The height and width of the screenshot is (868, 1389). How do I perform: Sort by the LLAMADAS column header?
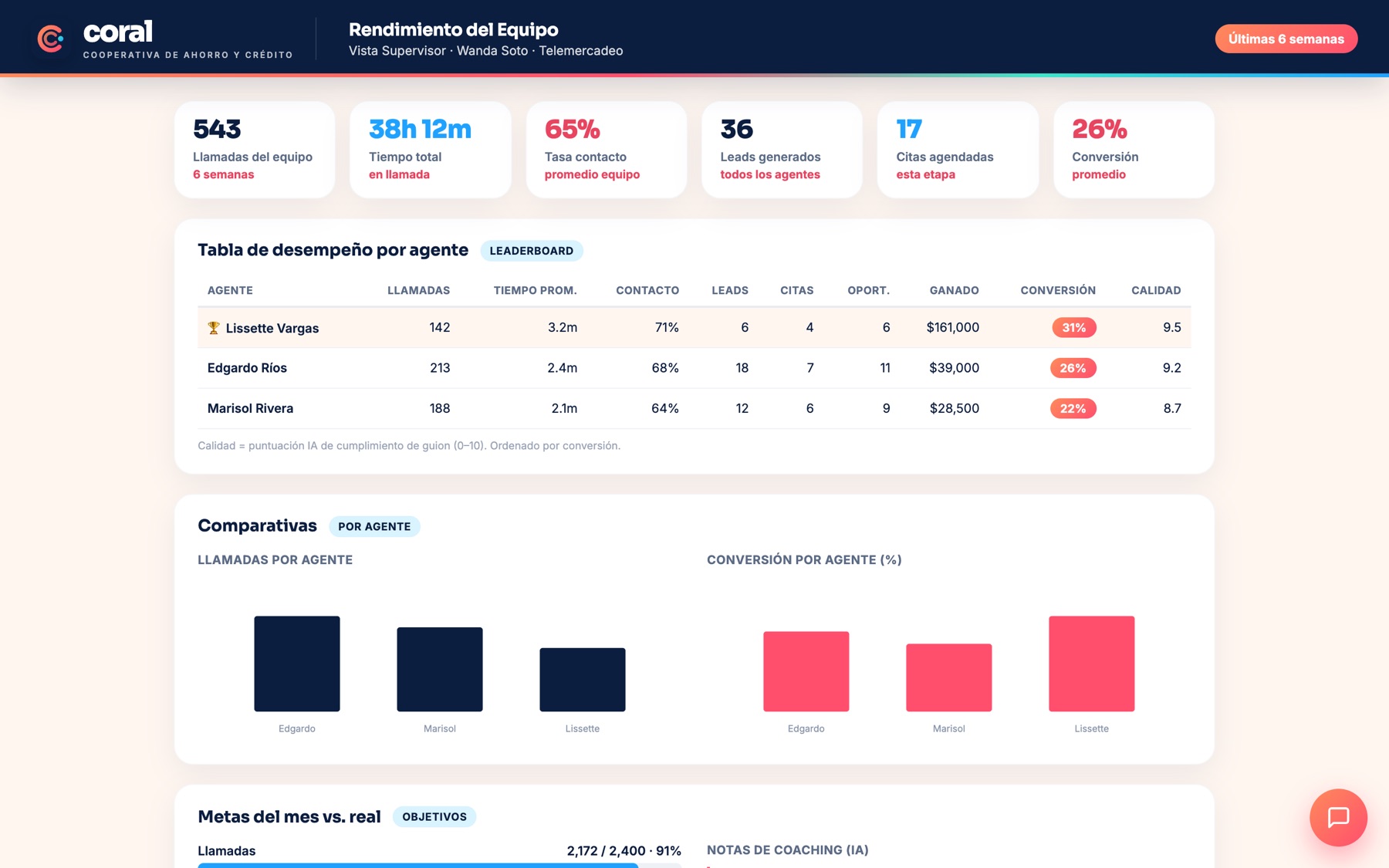tap(418, 290)
